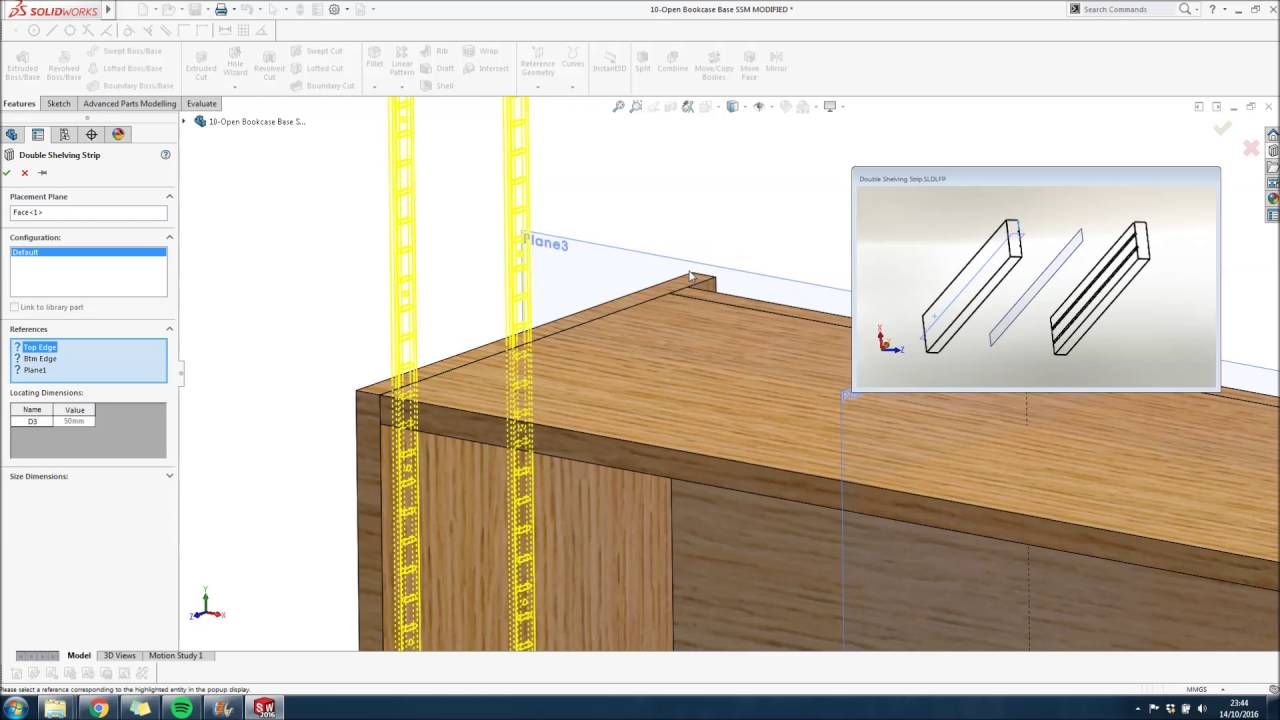
Task: Enable Link to library part checkbox
Action: tap(14, 307)
